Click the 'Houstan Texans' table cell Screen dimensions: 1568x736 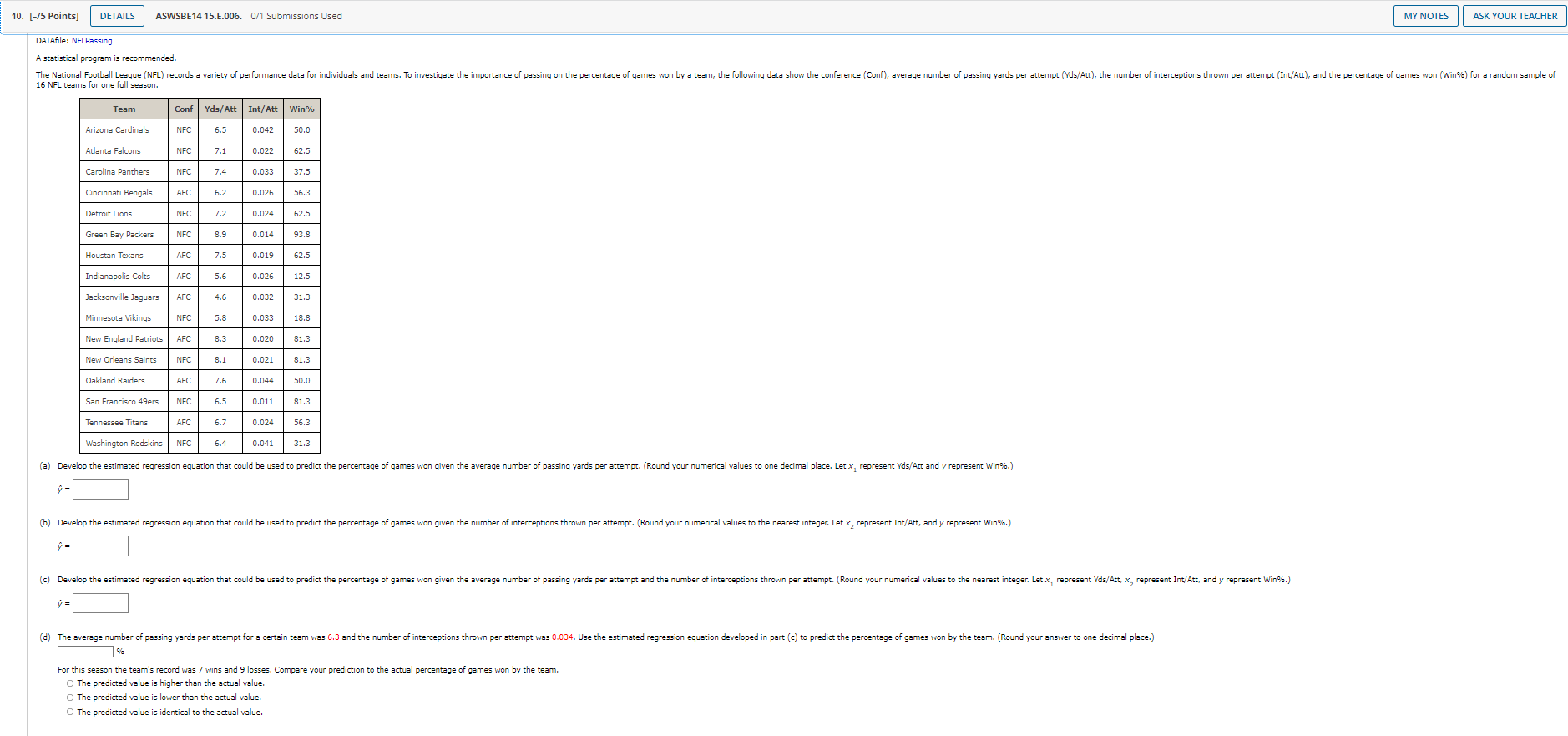124,256
